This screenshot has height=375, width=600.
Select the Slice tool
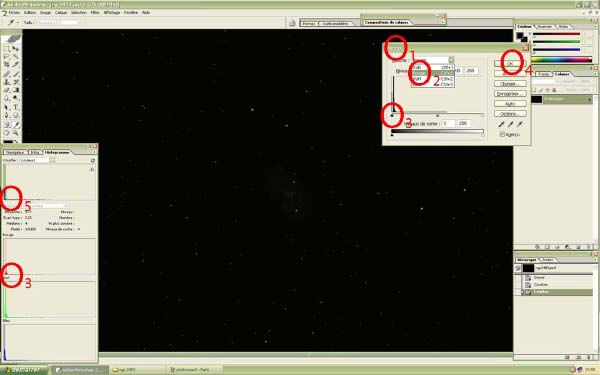click(x=16, y=65)
